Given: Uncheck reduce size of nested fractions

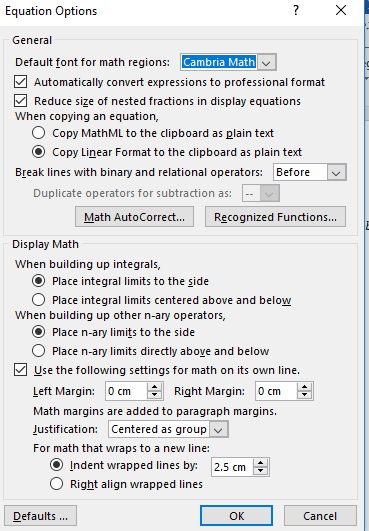Looking at the screenshot, I should click(x=21, y=101).
